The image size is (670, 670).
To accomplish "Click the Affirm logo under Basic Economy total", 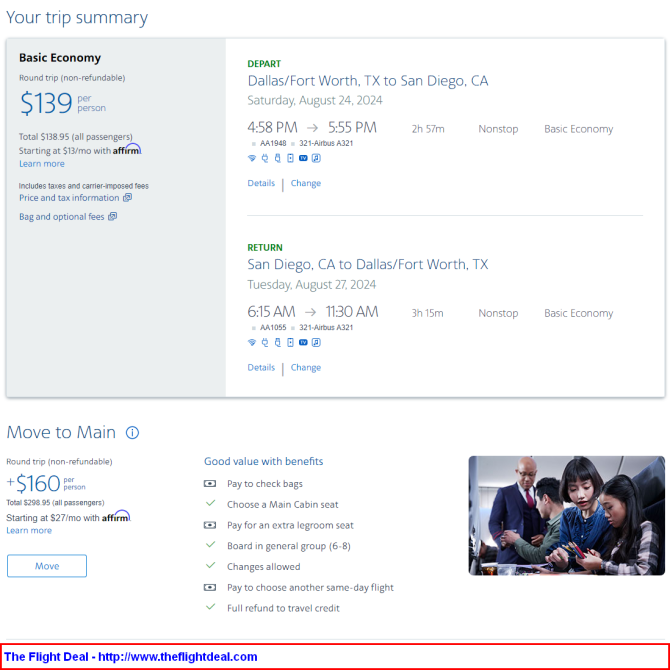I will tap(127, 150).
